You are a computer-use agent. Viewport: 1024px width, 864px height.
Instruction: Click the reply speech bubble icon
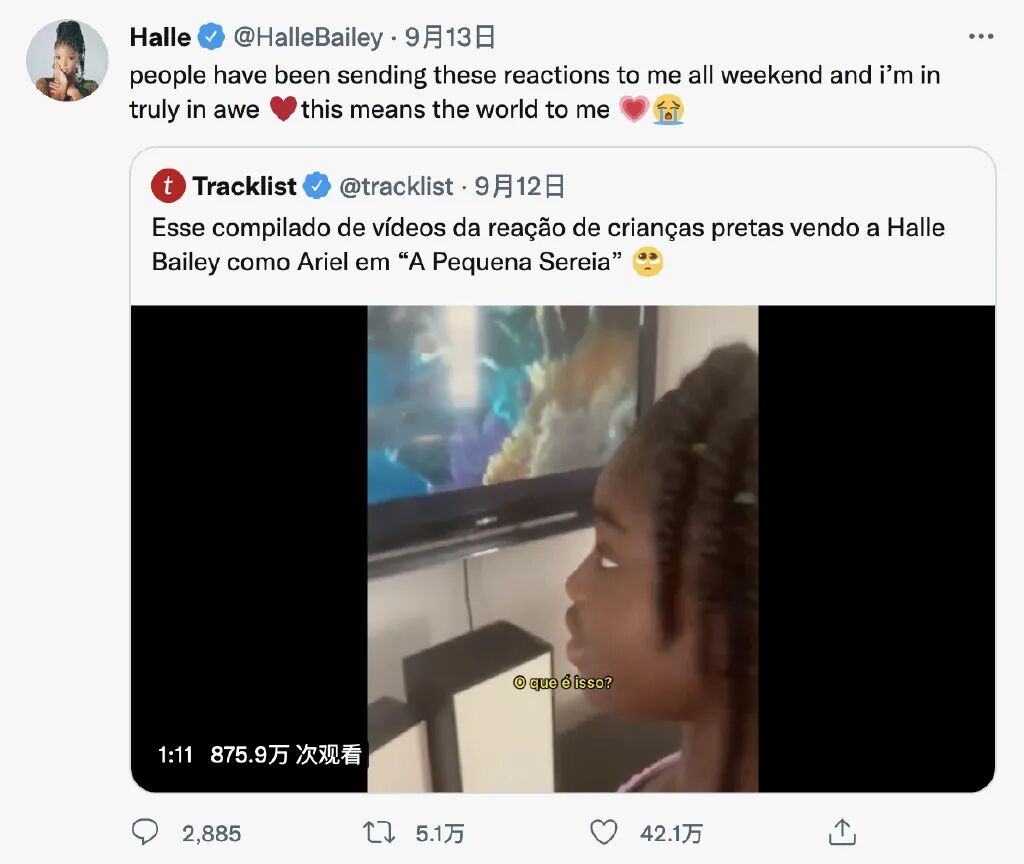[145, 833]
